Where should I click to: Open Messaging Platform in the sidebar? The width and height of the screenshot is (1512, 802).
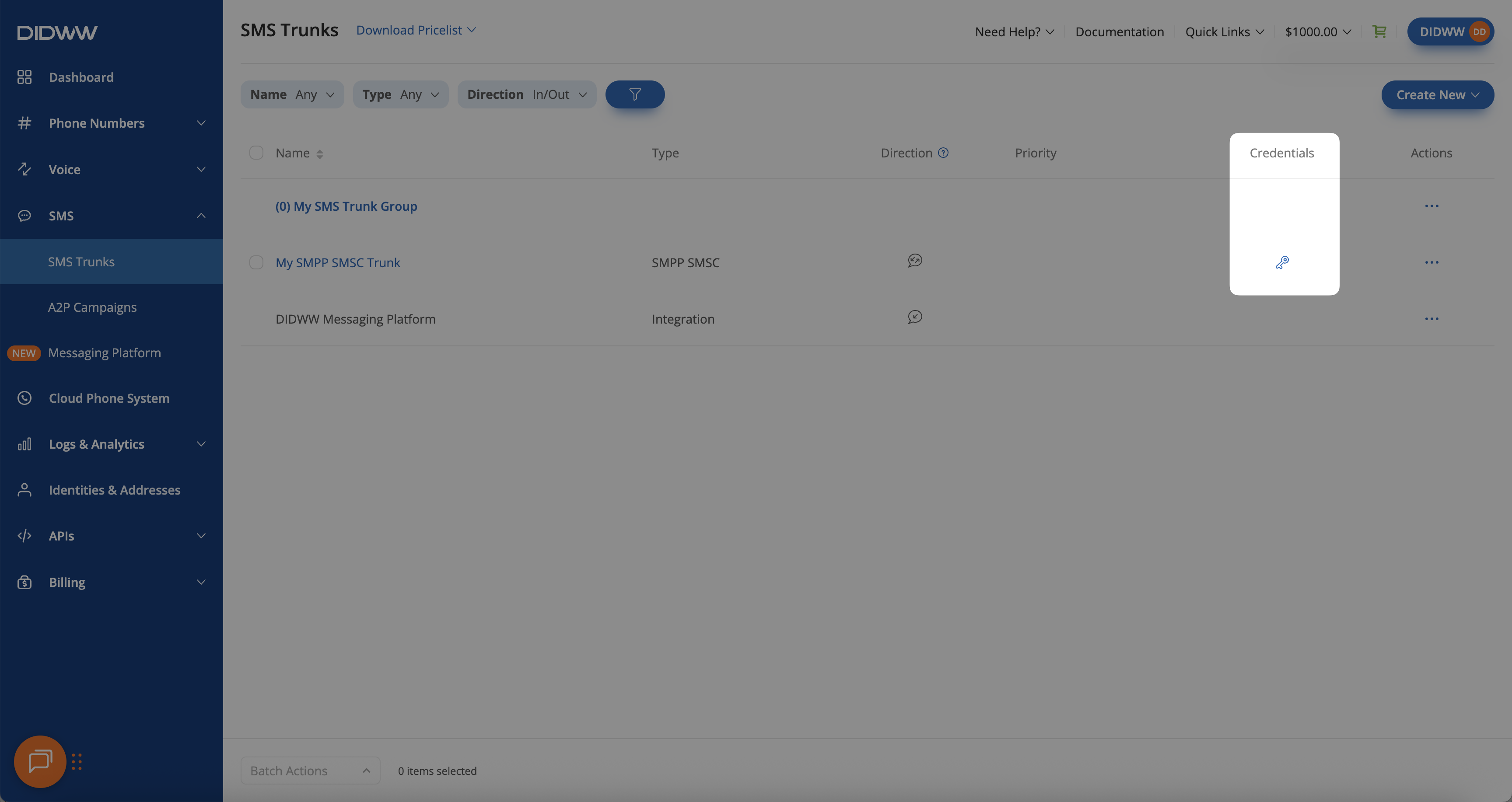coord(105,353)
